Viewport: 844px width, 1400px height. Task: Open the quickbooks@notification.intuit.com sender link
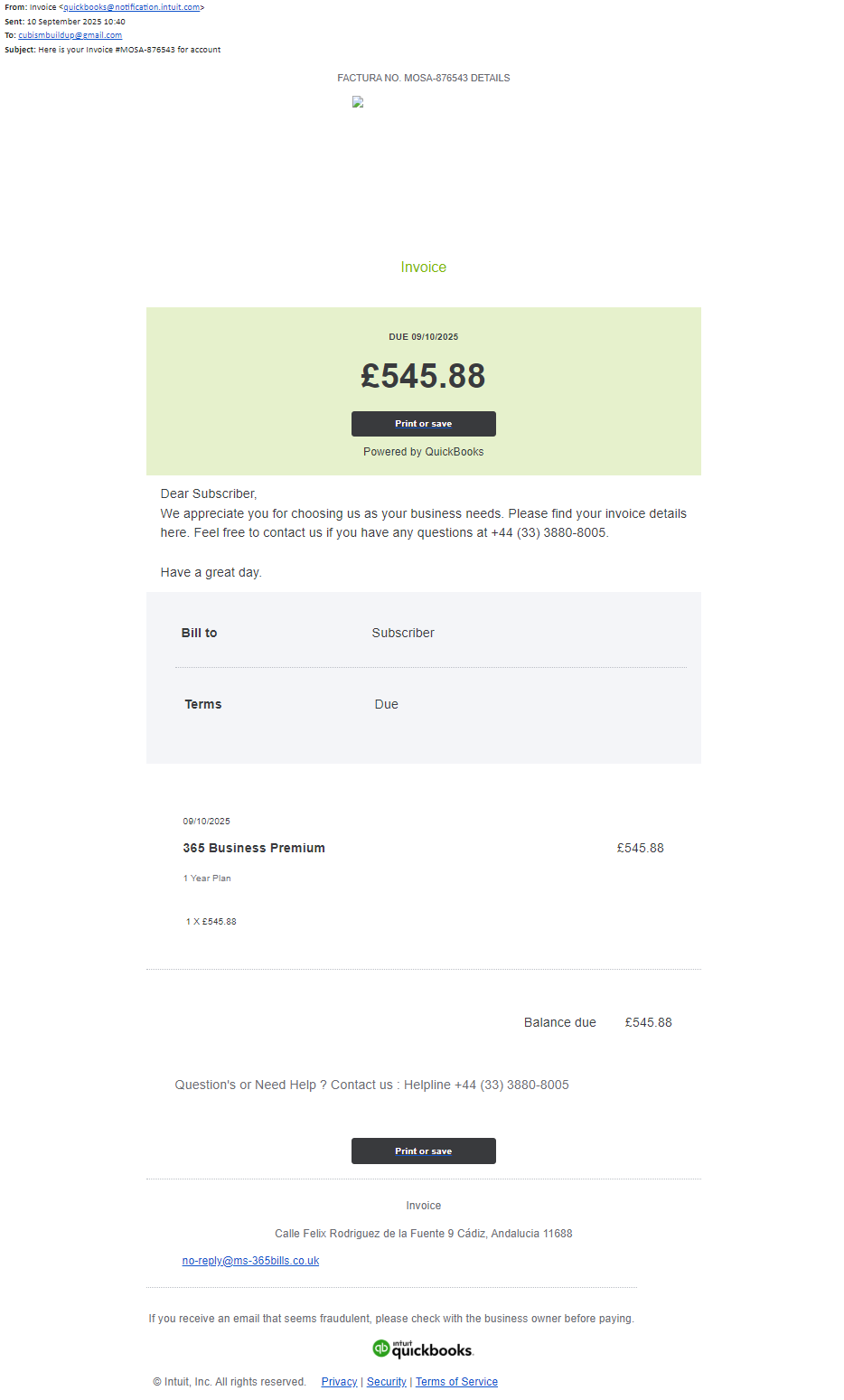(132, 7)
